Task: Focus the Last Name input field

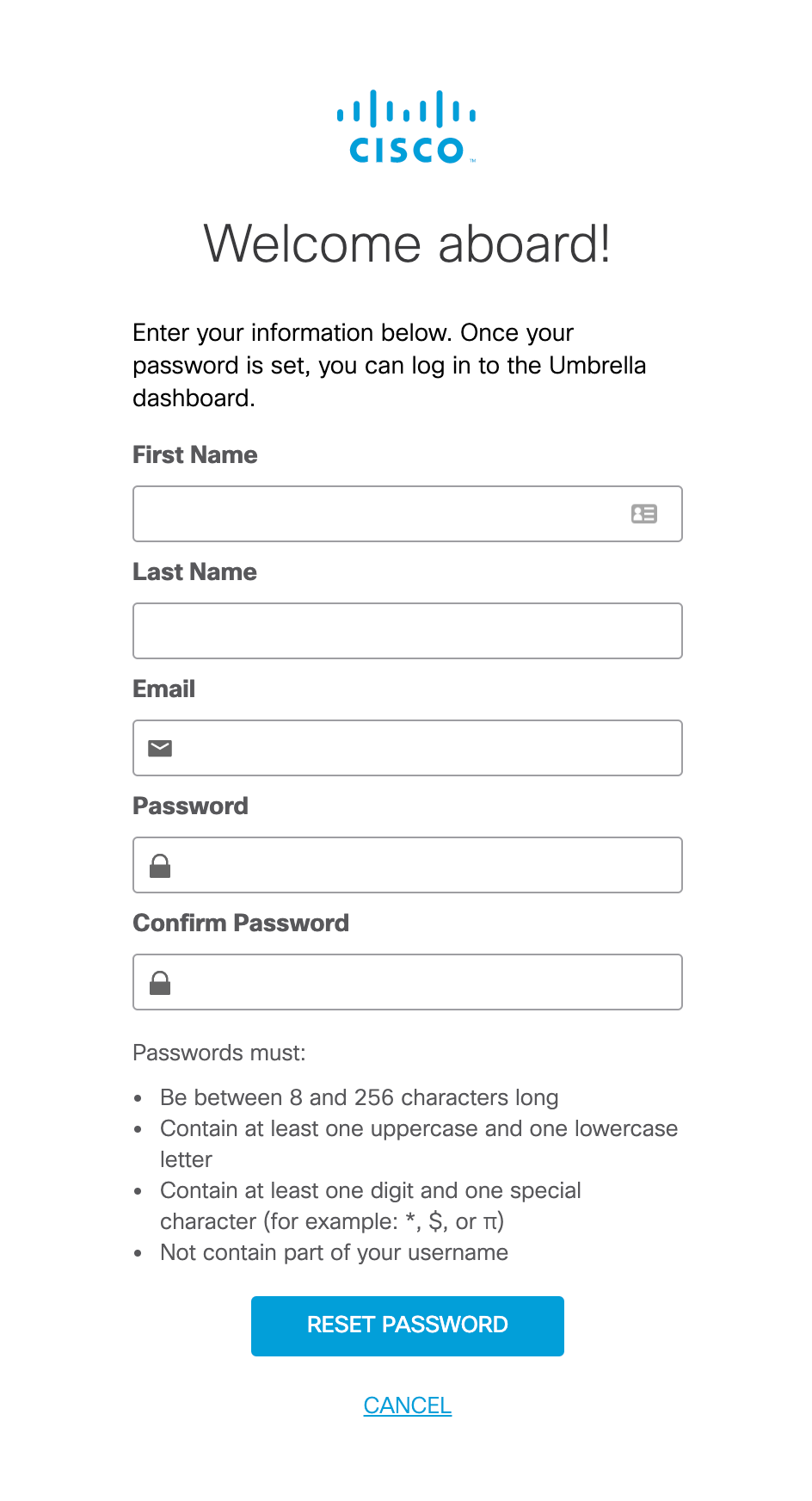Action: (408, 631)
